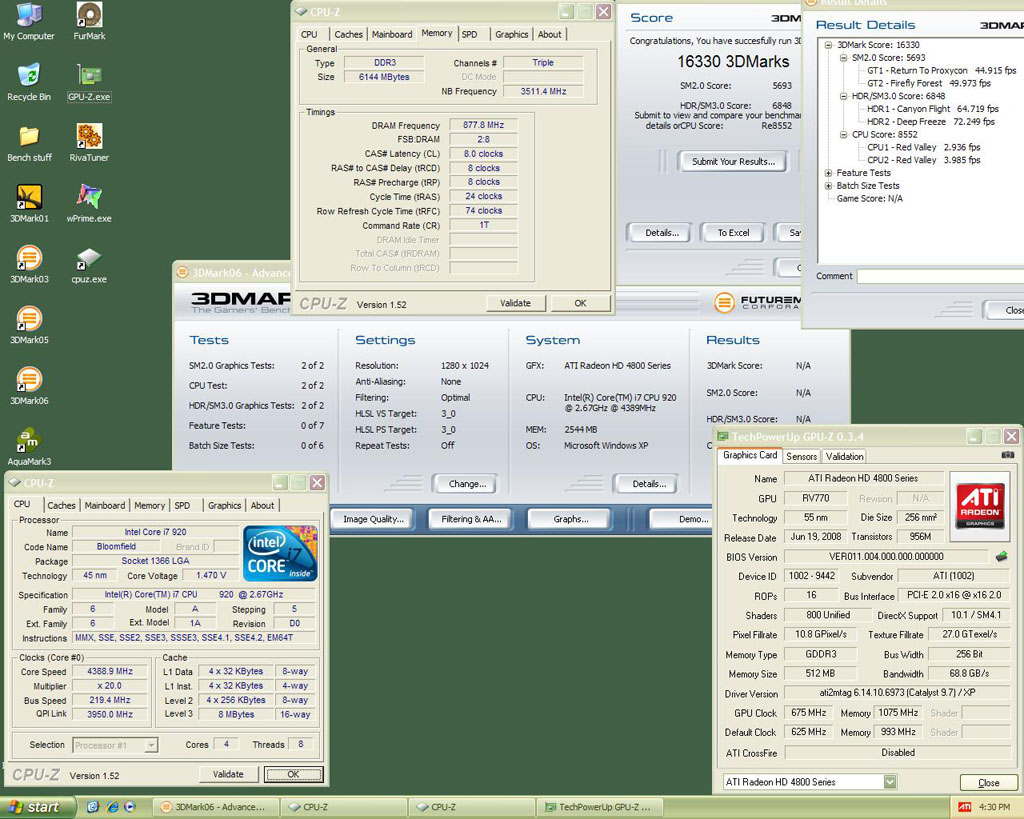Switch to Mainboard tab in memory CPU-Z
This screenshot has height=819, width=1024.
click(392, 34)
